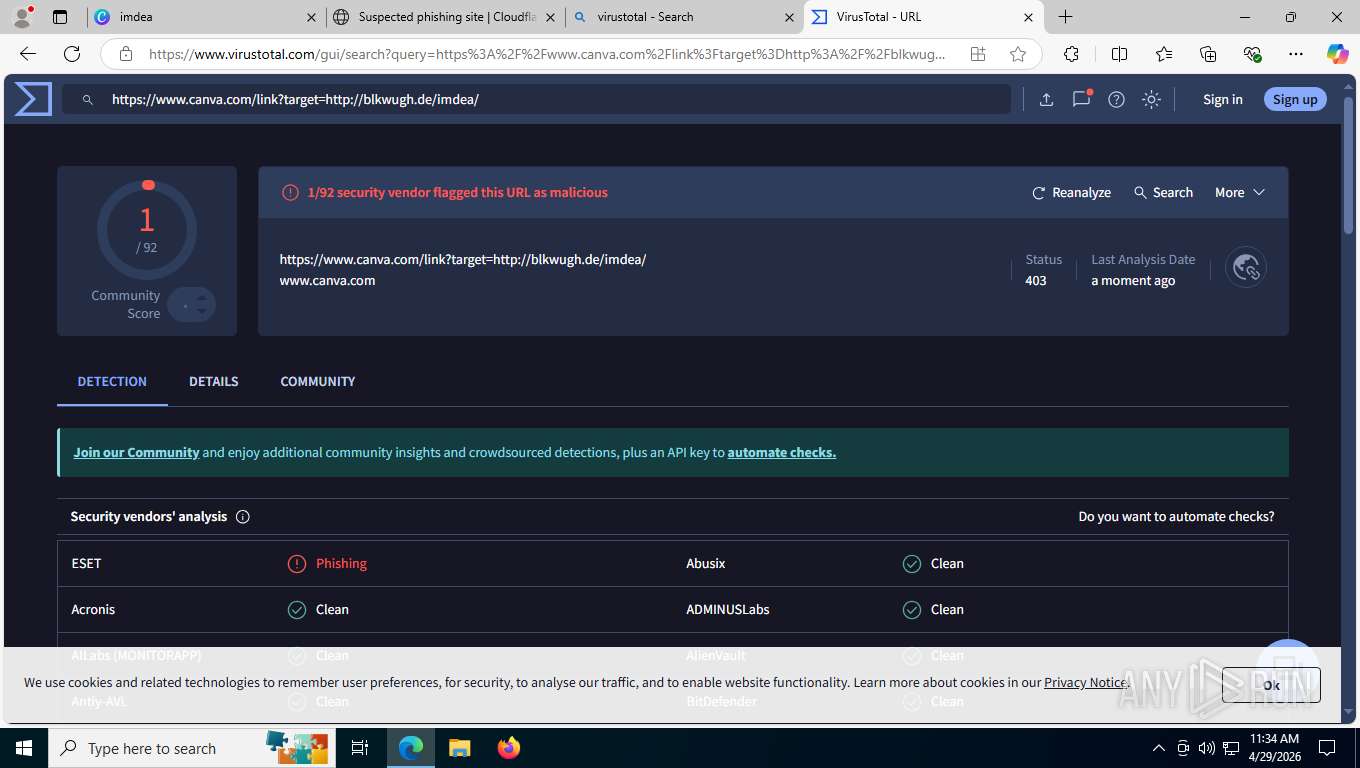1360x768 pixels.
Task: Click the Reanalyze button
Action: [1071, 192]
